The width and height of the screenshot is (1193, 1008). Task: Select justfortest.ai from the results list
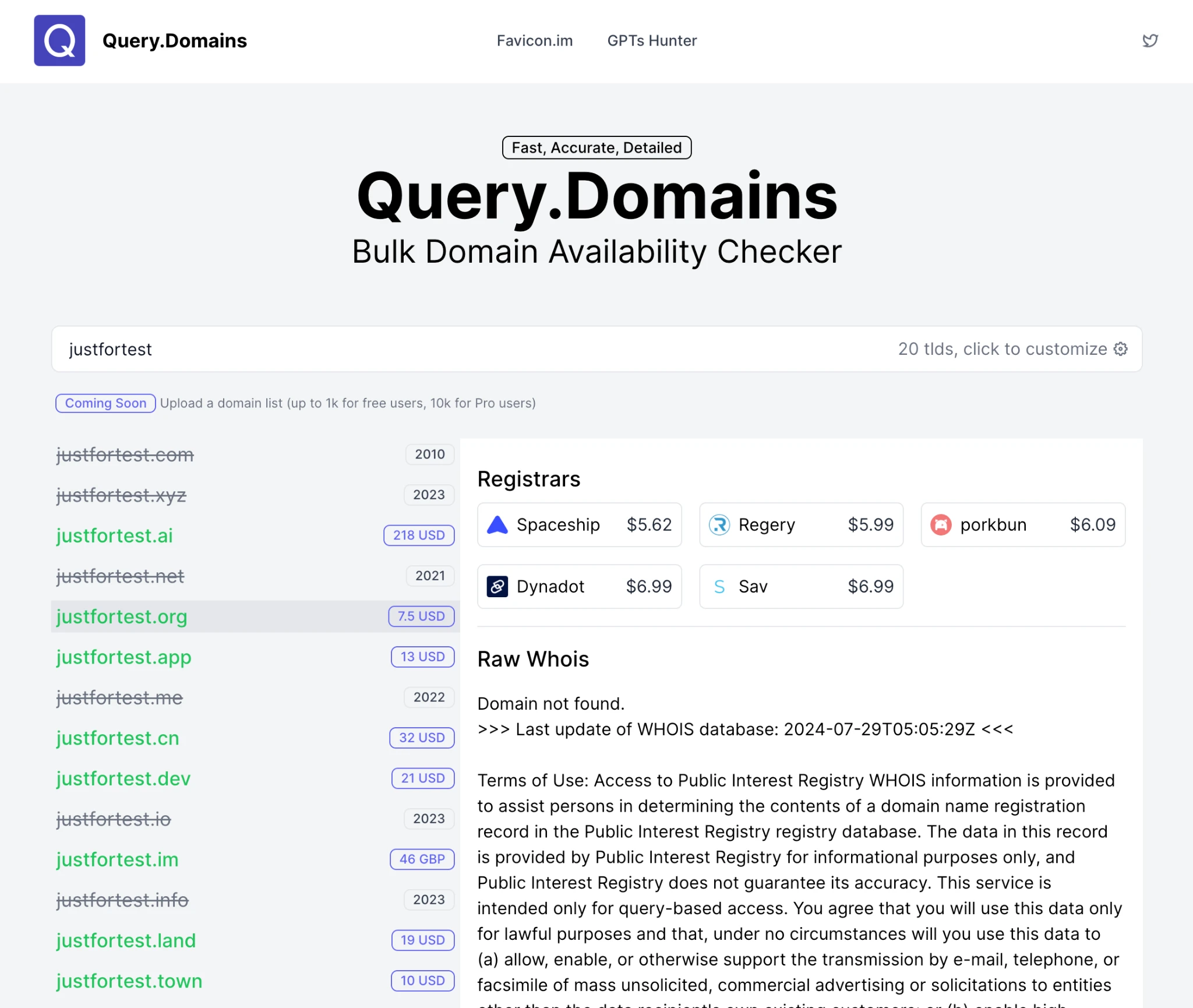coord(115,535)
